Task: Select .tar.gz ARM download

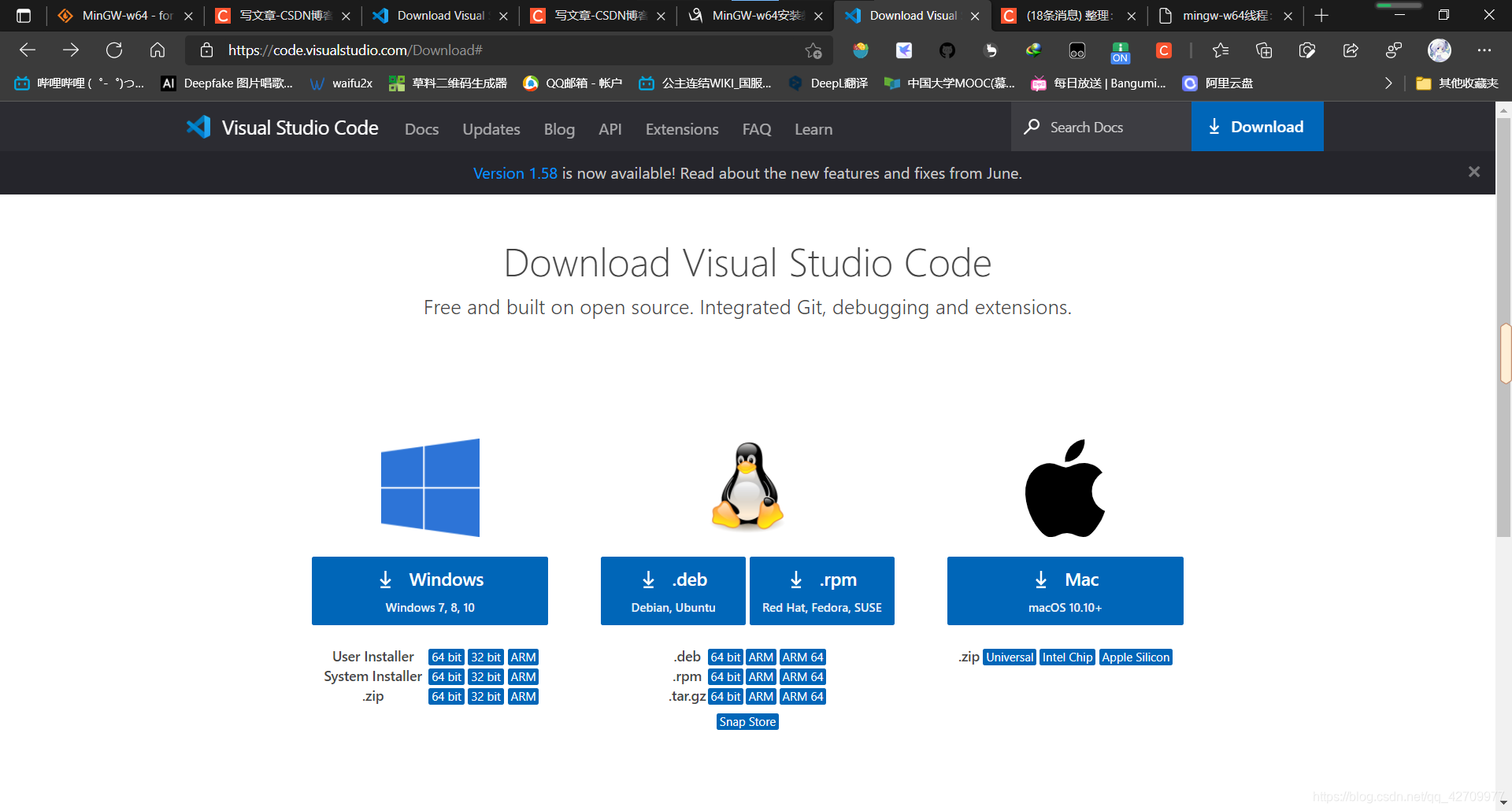Action: coord(761,696)
